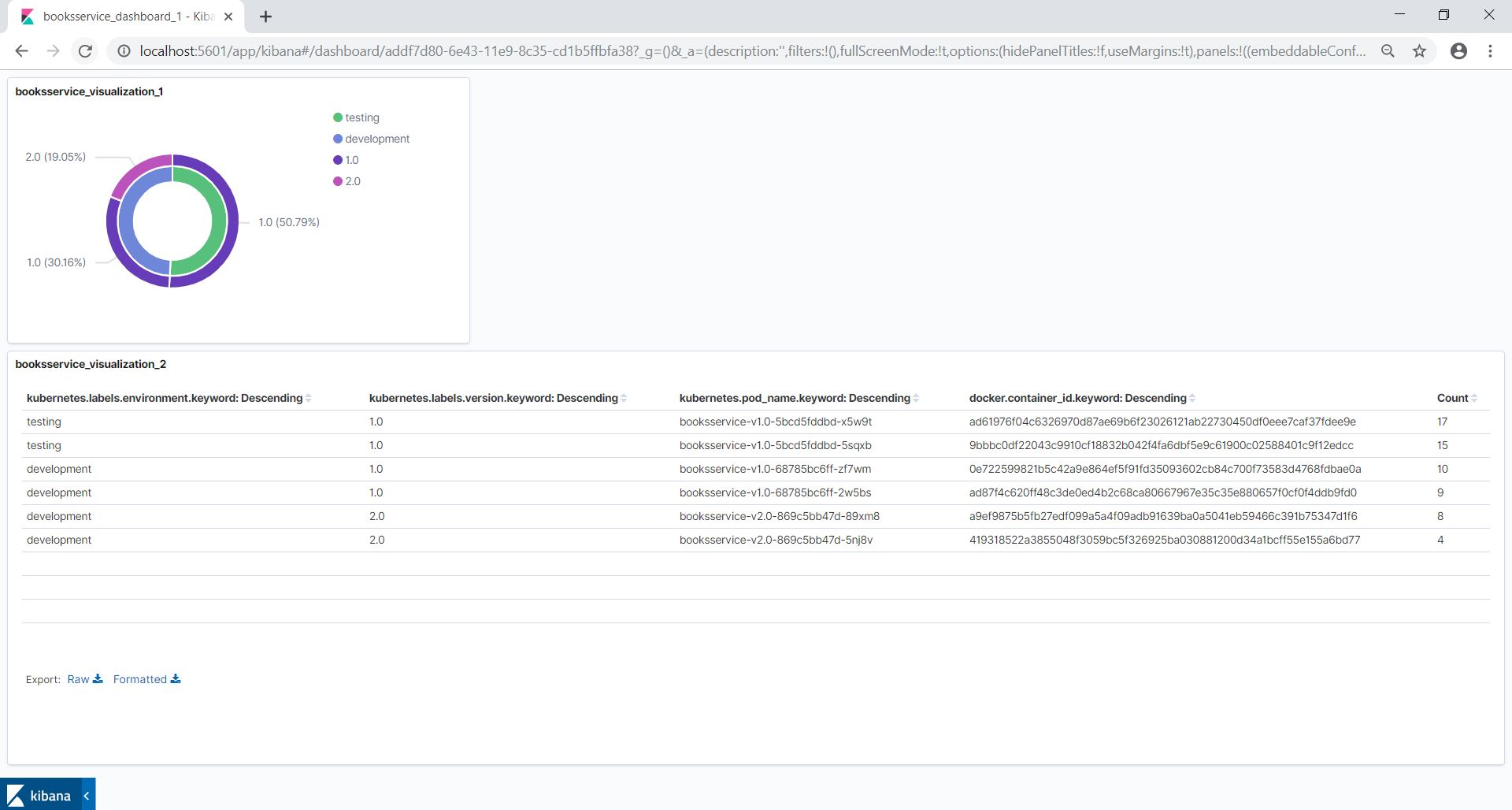
Task: Toggle the testing legend item
Action: coord(361,117)
